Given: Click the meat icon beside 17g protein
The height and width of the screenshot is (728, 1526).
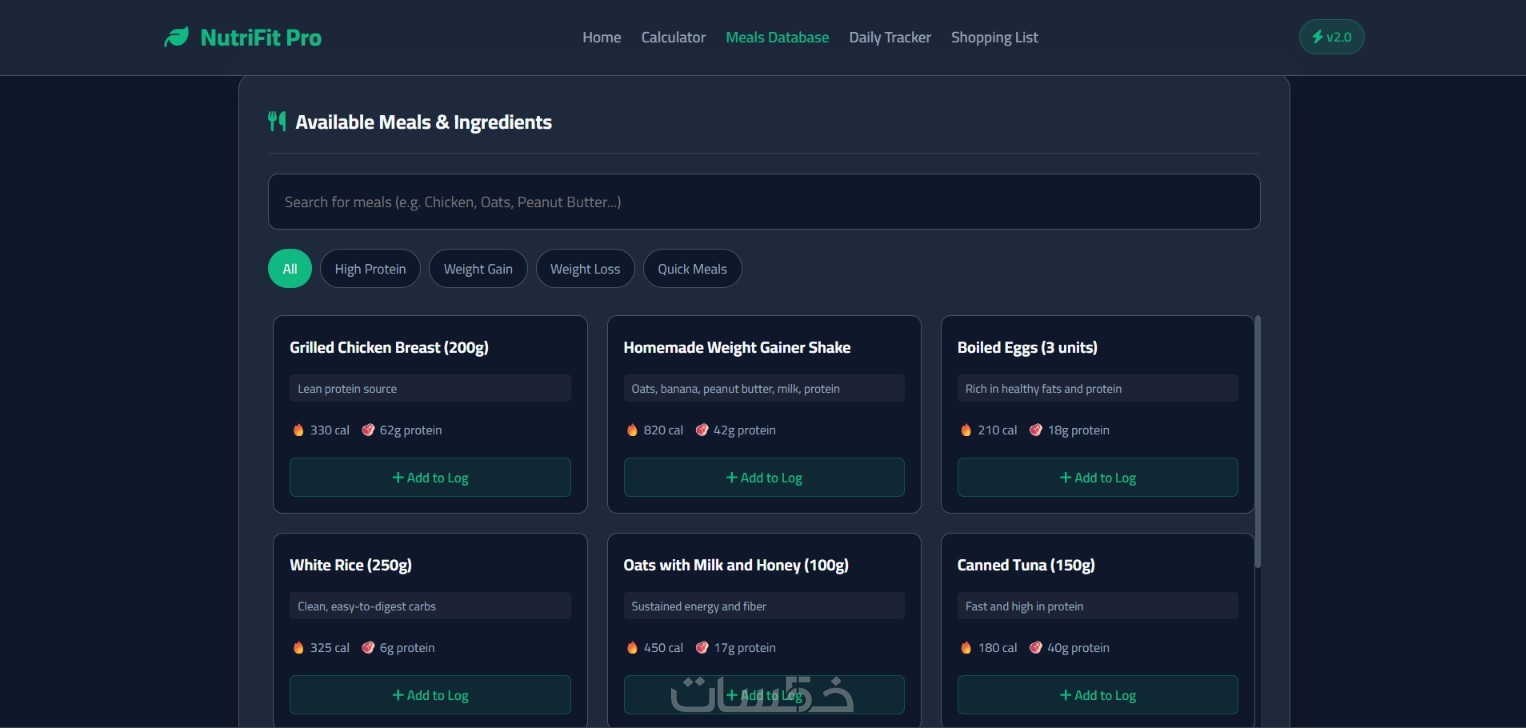Looking at the screenshot, I should point(702,648).
